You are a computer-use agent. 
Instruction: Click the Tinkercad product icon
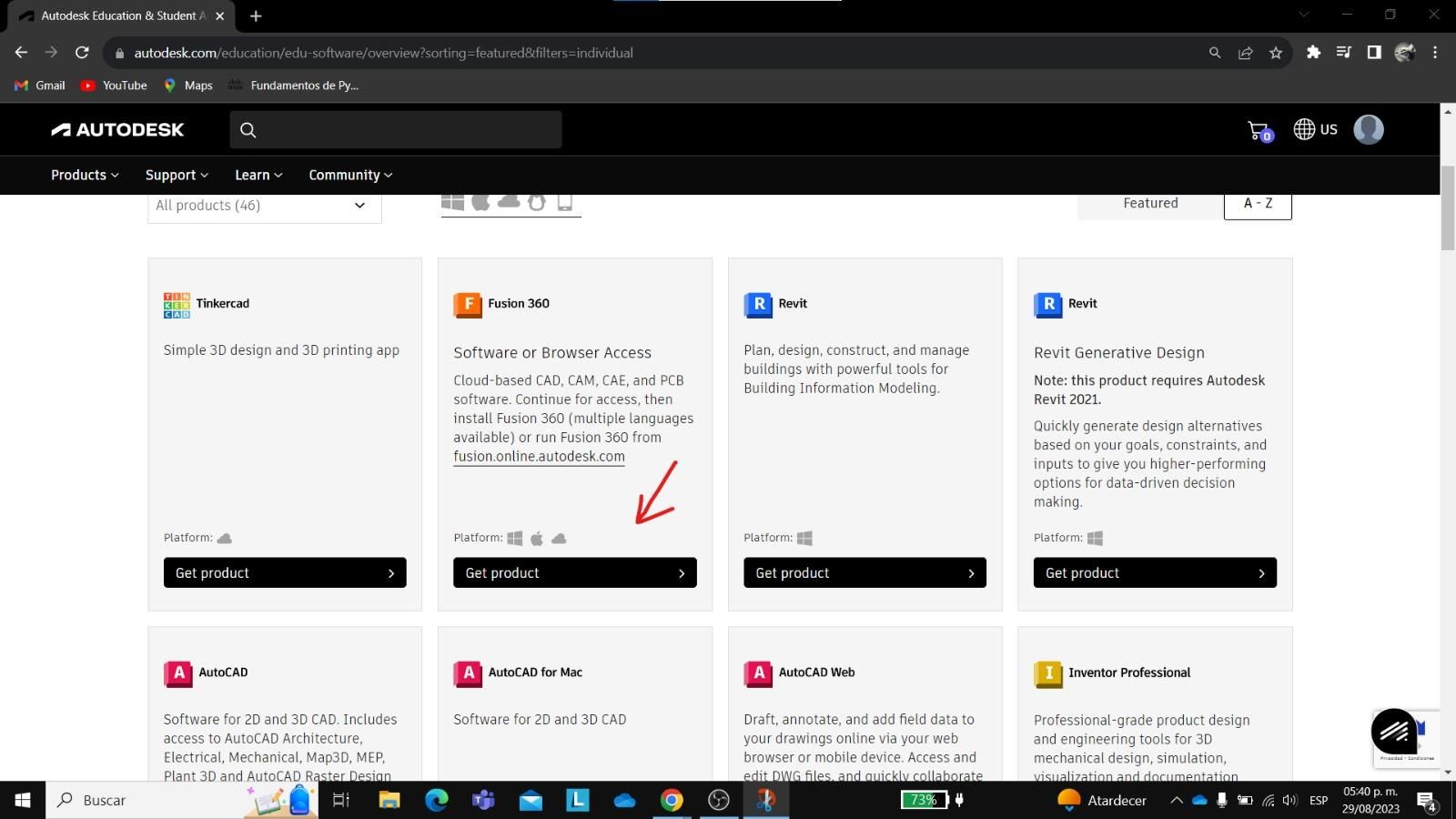[177, 305]
